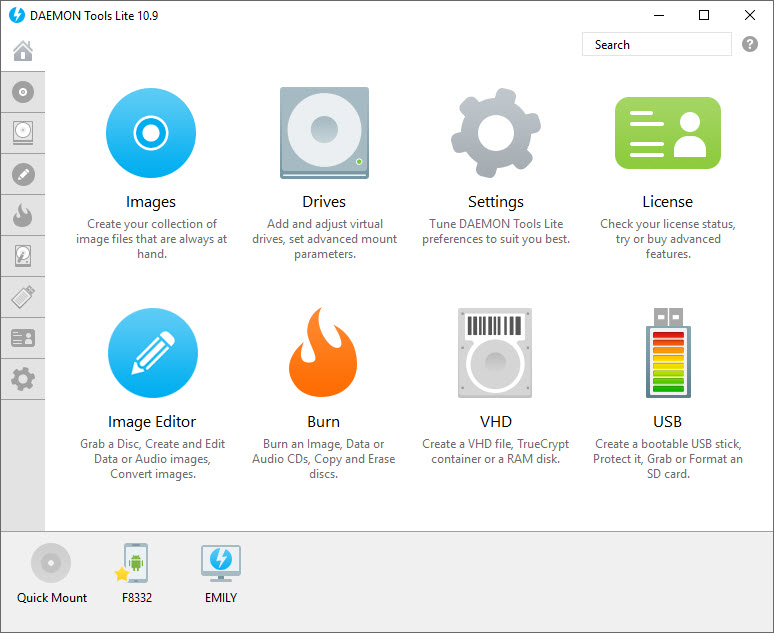
Task: Open the large Images tile
Action: click(151, 133)
